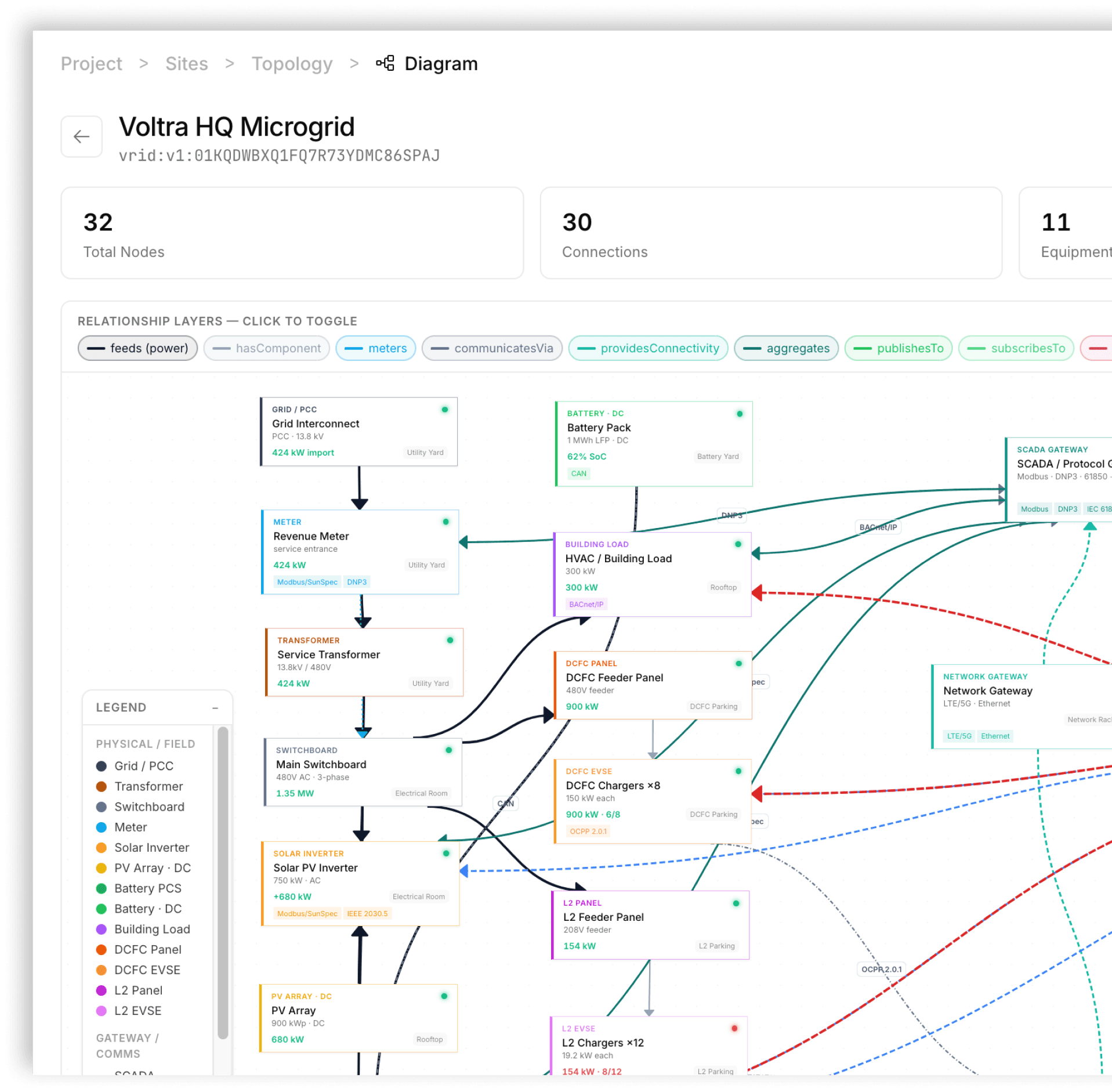Select the PV Array node
The image size is (1112, 1092).
point(358,1018)
